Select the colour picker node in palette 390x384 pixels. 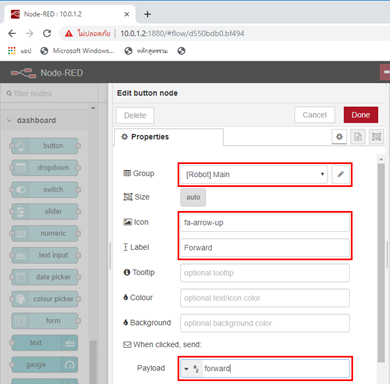[x=45, y=299]
